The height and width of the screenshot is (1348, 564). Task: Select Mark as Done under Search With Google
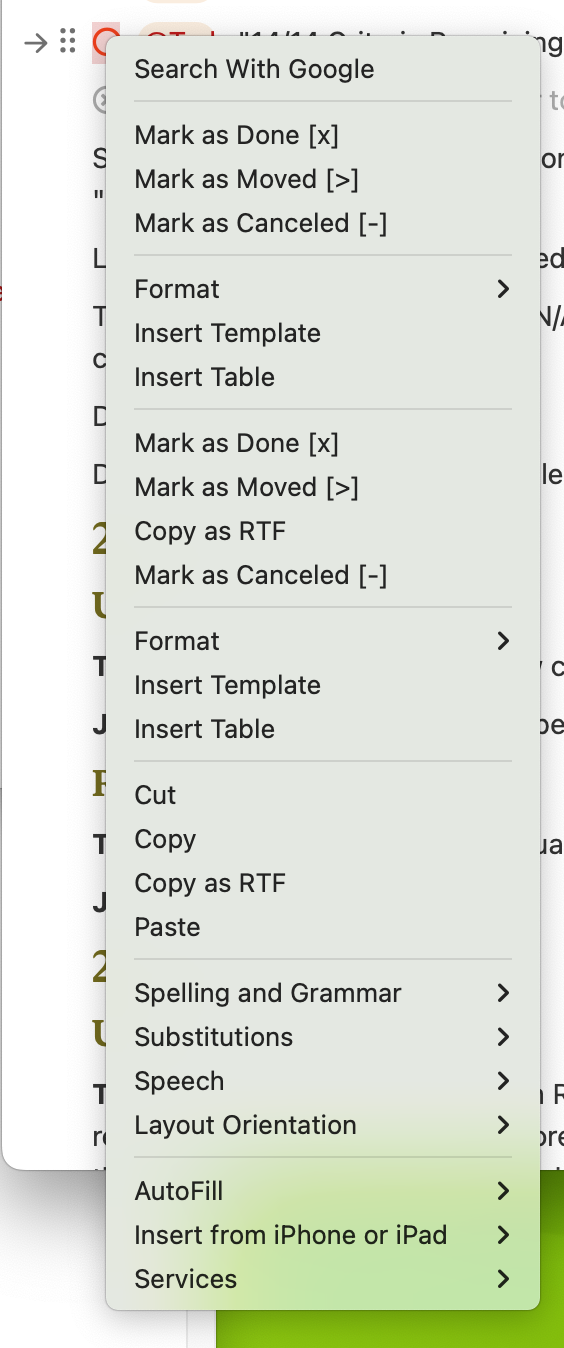click(237, 135)
